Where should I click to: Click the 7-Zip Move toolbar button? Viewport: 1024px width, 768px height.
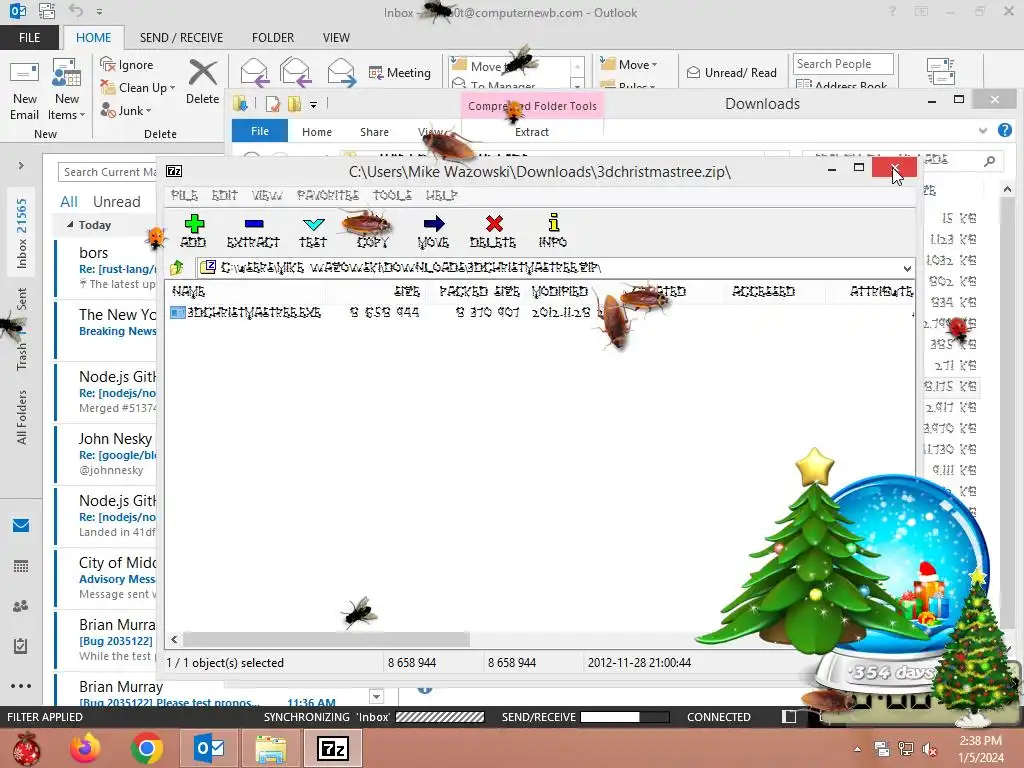tap(433, 231)
